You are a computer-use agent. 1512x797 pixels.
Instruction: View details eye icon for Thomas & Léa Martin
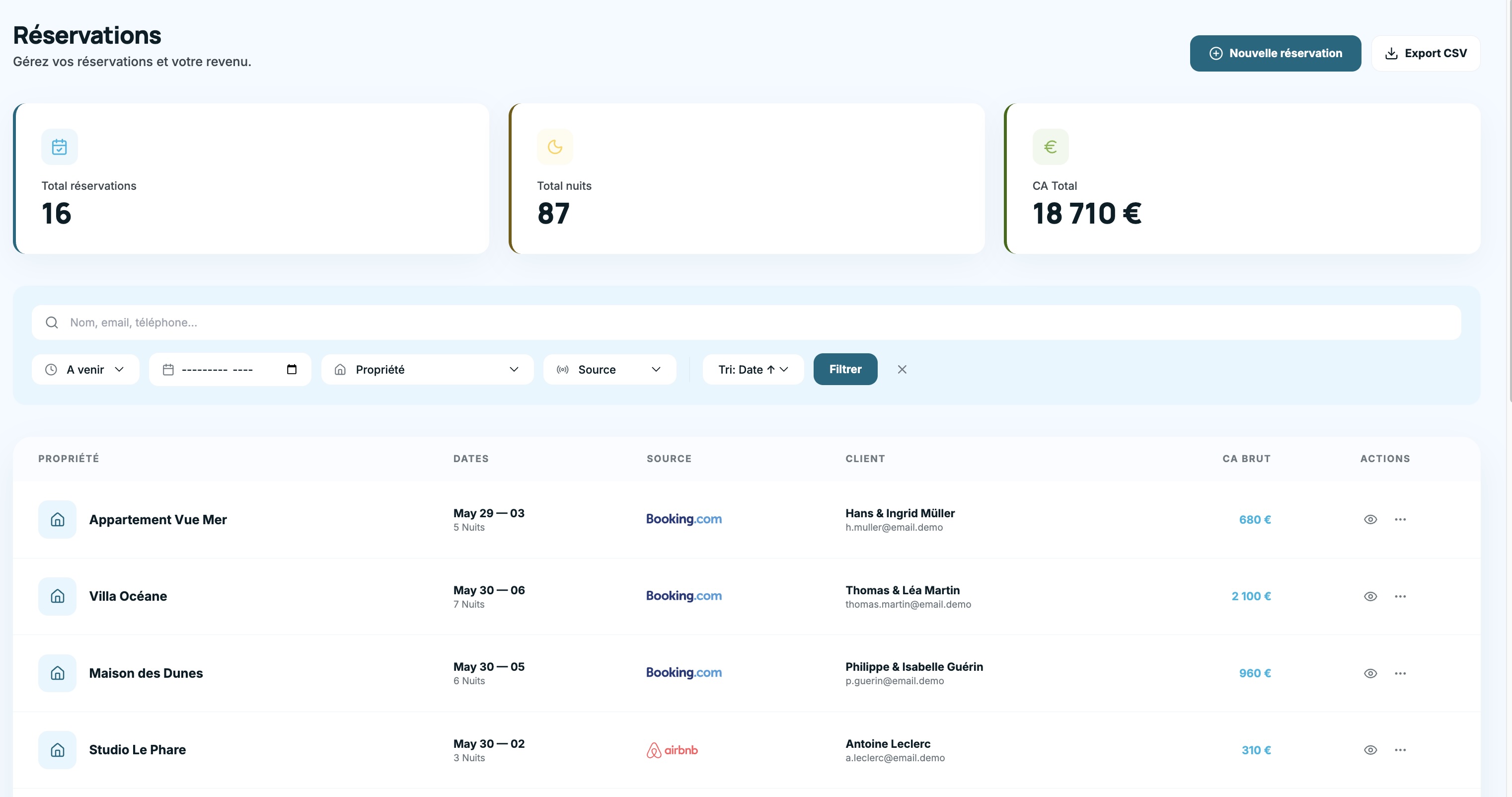[1370, 597]
